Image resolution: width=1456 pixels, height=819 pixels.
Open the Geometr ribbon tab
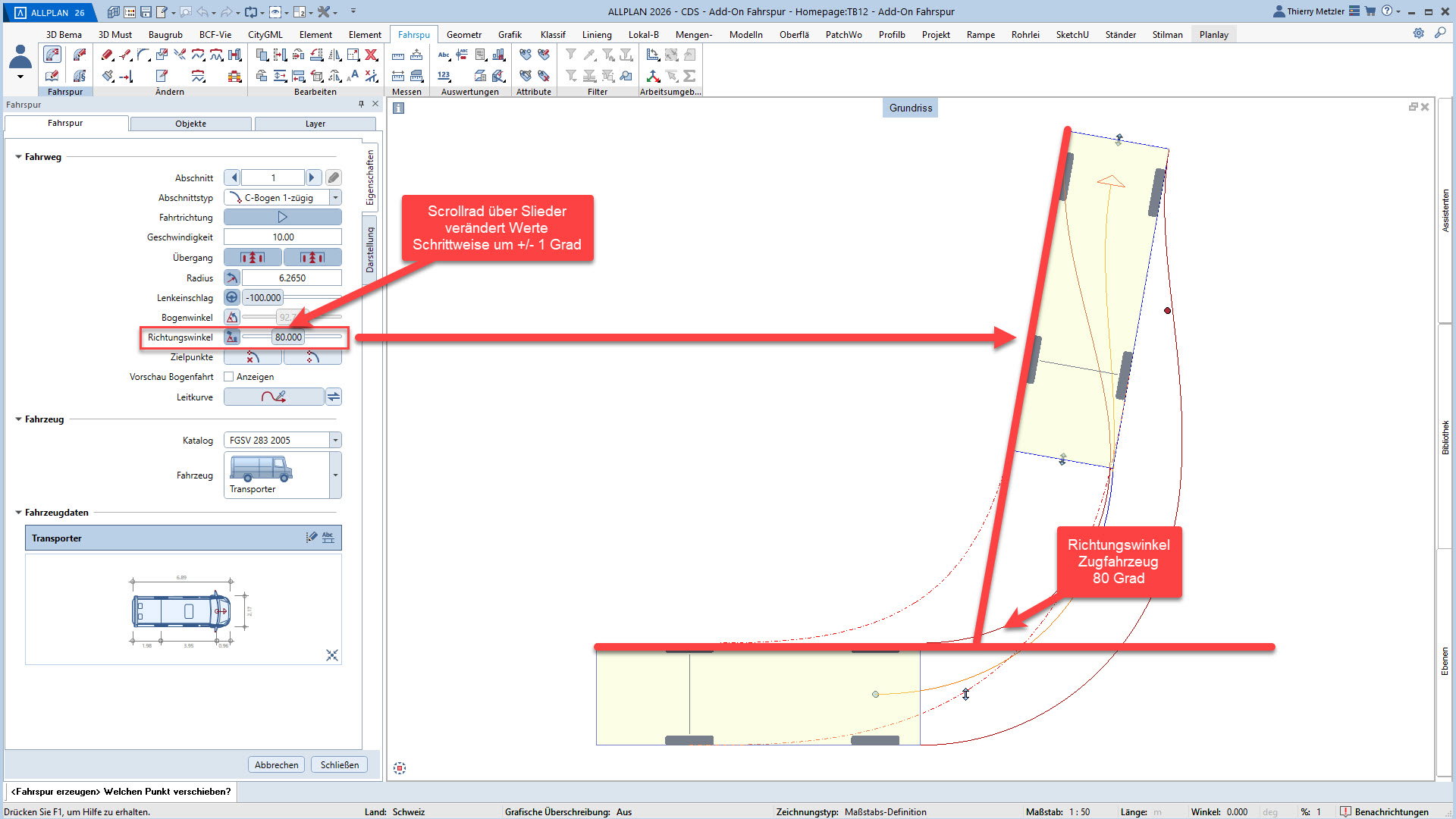pyautogui.click(x=463, y=34)
